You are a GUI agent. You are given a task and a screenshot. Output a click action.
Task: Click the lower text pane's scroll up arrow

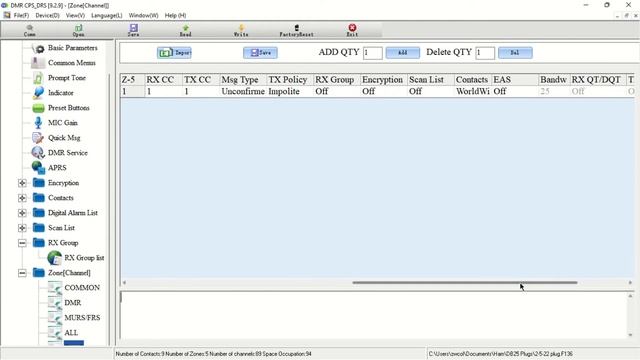click(630, 296)
